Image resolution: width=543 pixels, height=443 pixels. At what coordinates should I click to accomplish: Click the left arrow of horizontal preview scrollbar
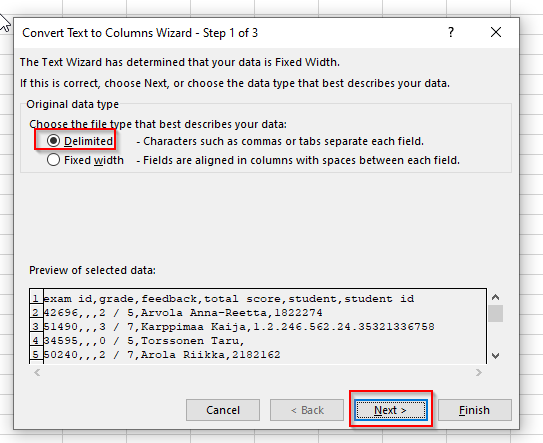pyautogui.click(x=37, y=373)
